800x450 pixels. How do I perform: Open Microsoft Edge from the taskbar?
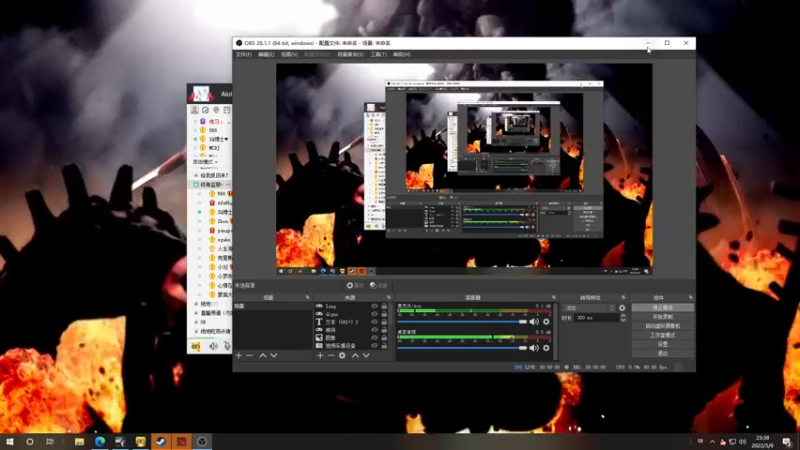tap(100, 441)
